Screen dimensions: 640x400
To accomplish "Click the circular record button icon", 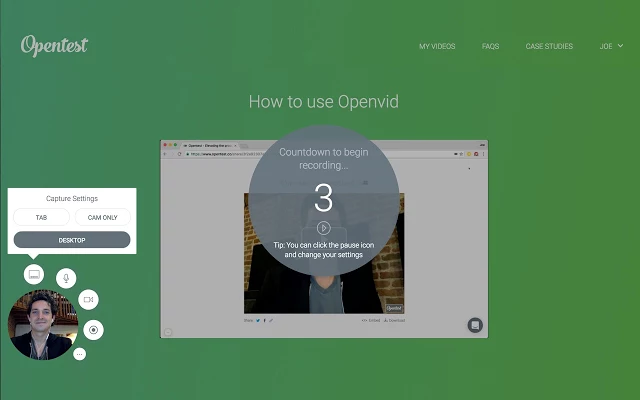I will click(x=93, y=330).
